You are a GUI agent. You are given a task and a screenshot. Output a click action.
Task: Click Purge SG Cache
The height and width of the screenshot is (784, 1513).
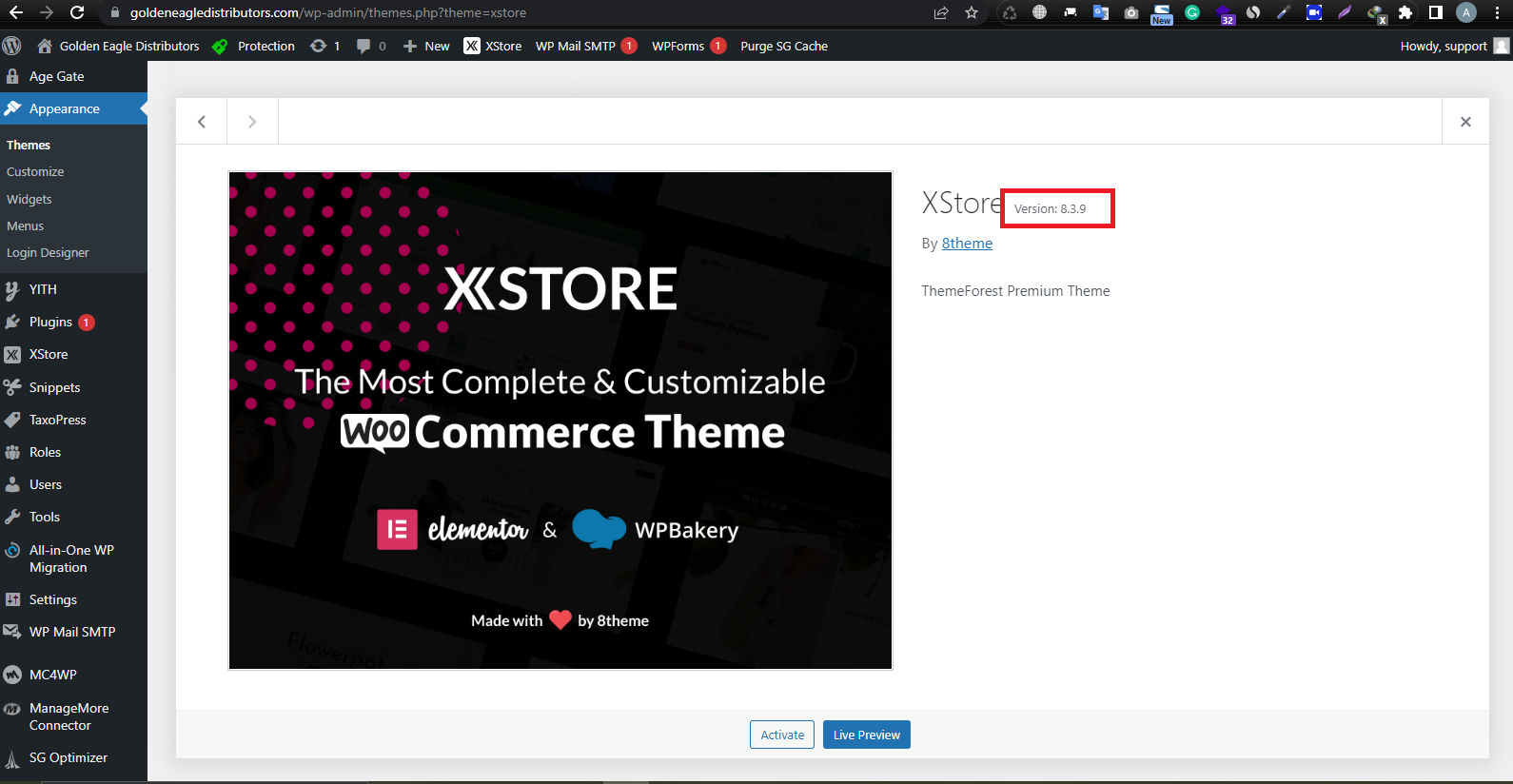(784, 46)
